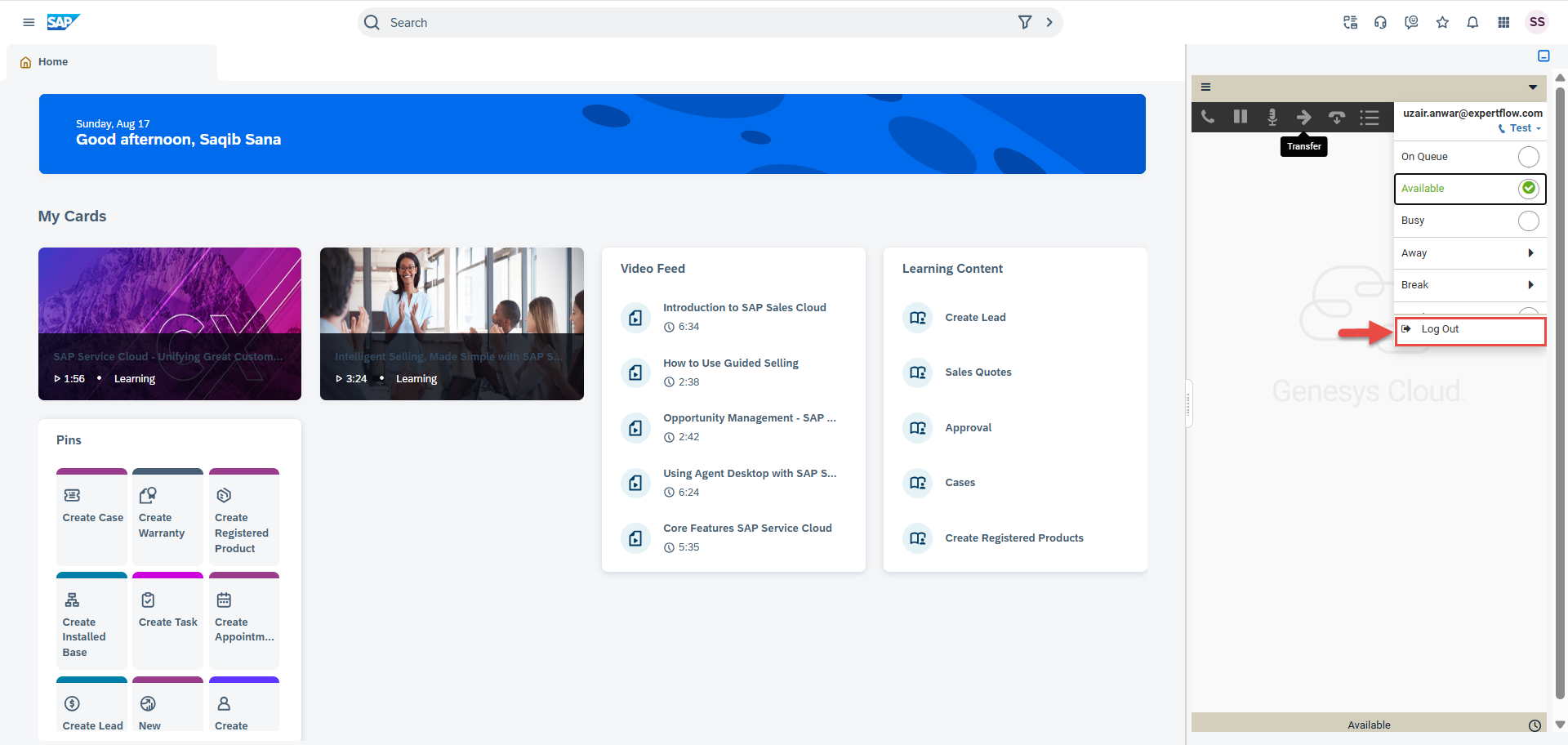Screen dimensions: 1568x745
Task: Open the notifications bell icon
Action: pyautogui.click(x=1472, y=23)
